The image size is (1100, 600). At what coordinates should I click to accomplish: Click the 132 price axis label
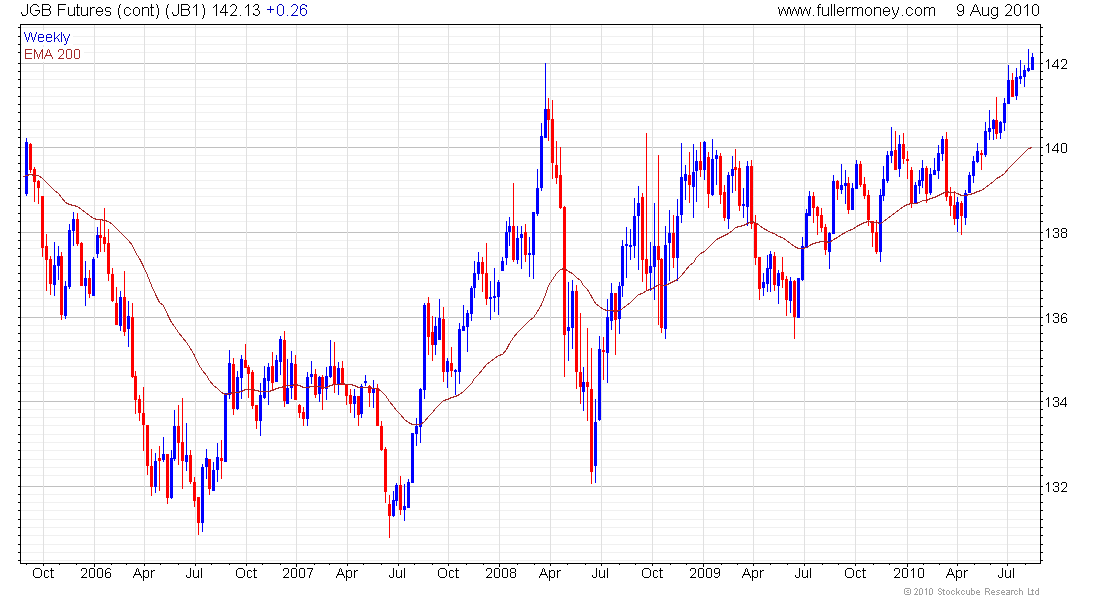[1057, 487]
